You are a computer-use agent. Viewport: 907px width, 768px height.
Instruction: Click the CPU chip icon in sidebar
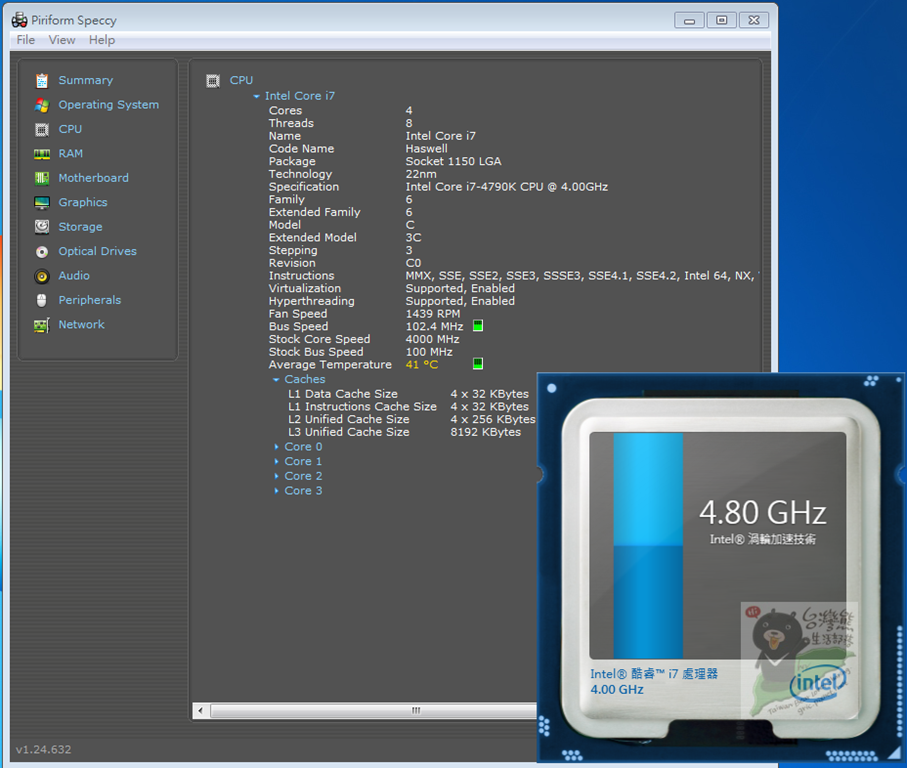pos(42,130)
